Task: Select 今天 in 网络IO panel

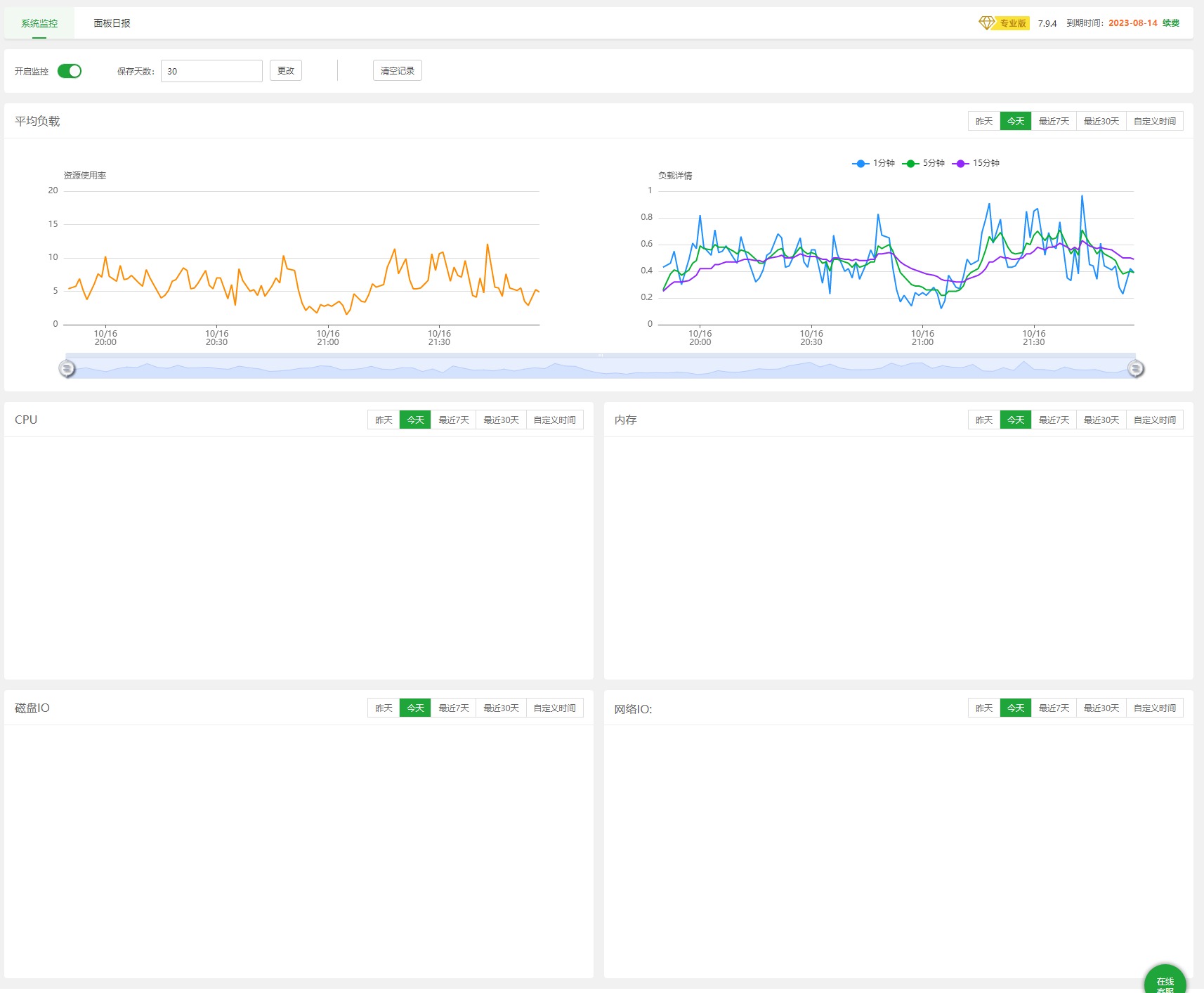Action: tap(1016, 708)
